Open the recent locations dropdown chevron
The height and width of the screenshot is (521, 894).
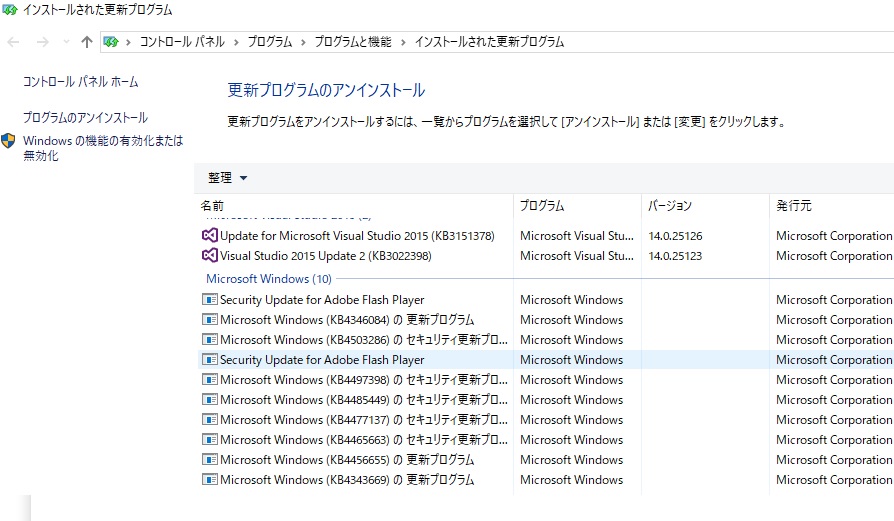click(66, 42)
